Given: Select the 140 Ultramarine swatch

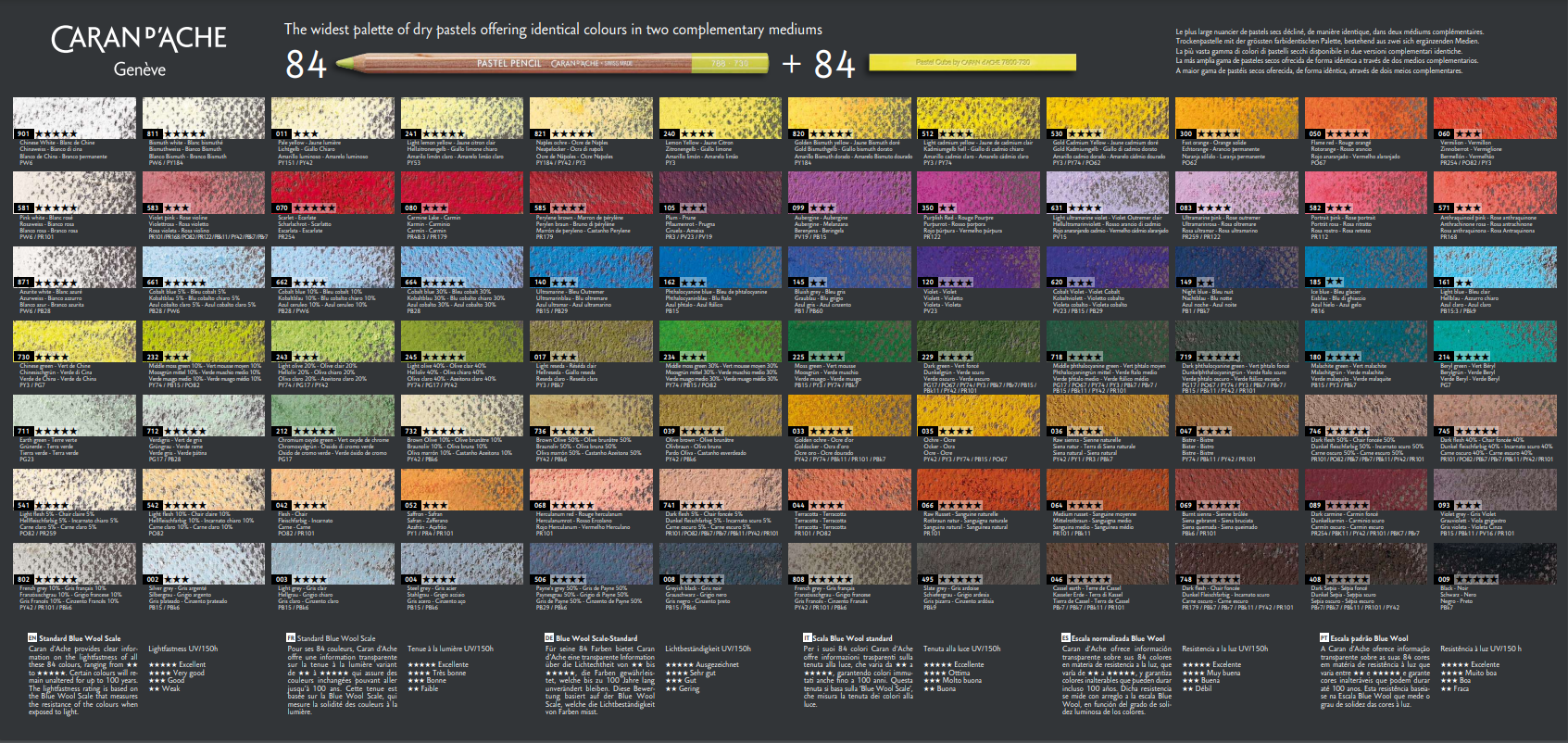Looking at the screenshot, I should tap(591, 266).
